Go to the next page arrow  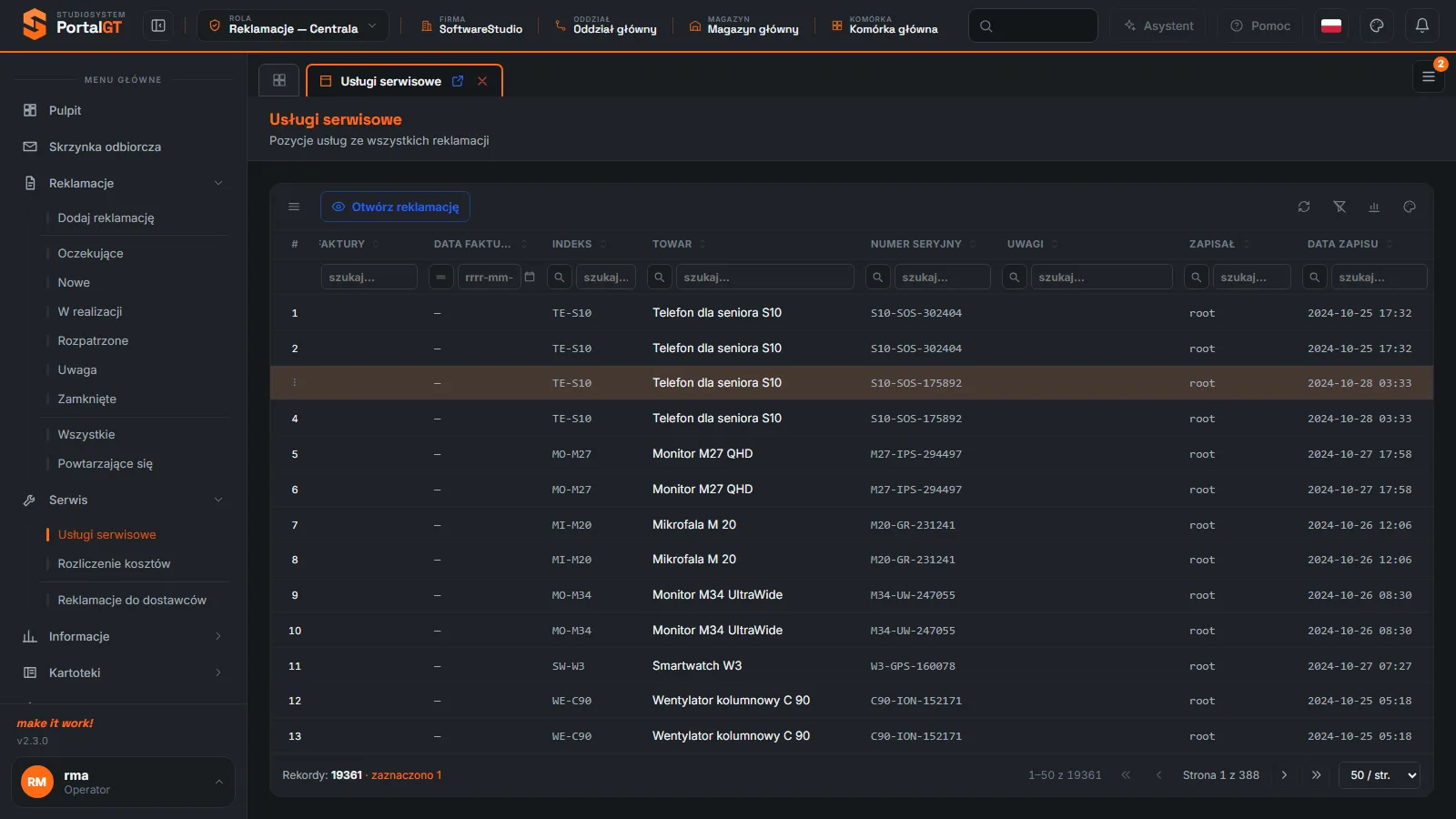[1284, 775]
